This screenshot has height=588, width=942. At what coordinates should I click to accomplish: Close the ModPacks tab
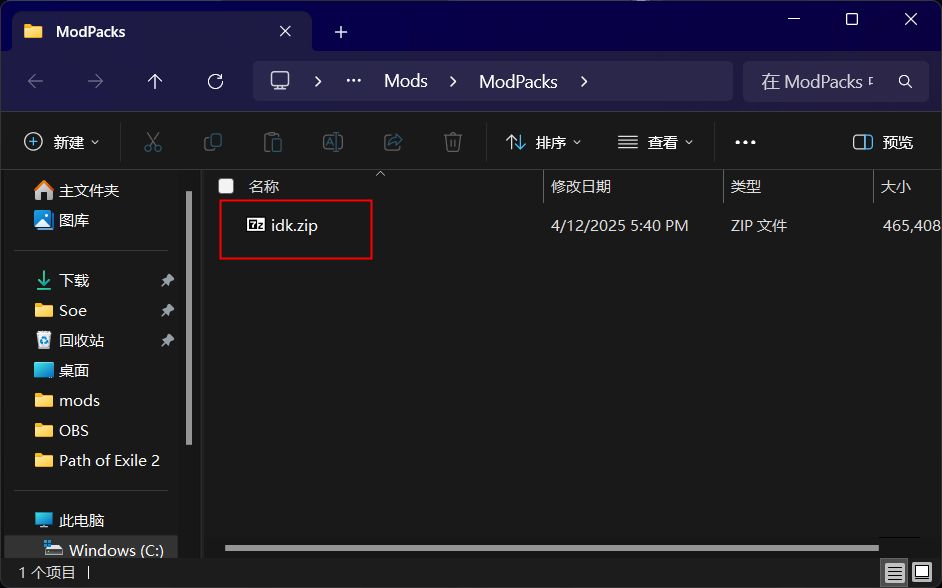(x=285, y=31)
